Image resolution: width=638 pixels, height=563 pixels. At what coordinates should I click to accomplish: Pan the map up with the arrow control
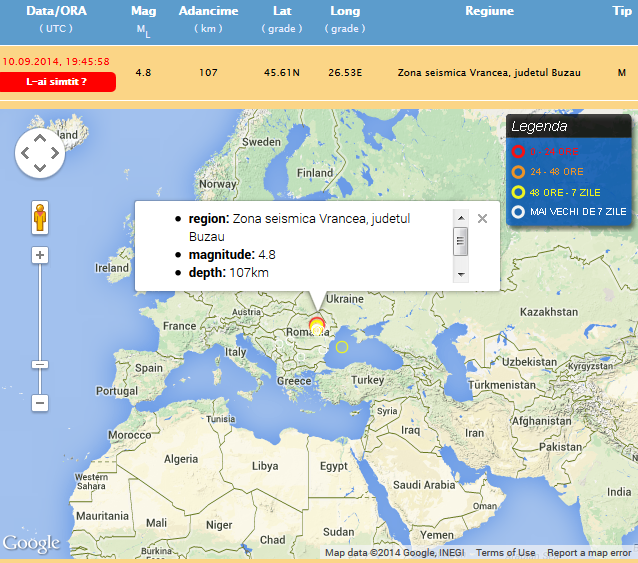pyautogui.click(x=40, y=139)
